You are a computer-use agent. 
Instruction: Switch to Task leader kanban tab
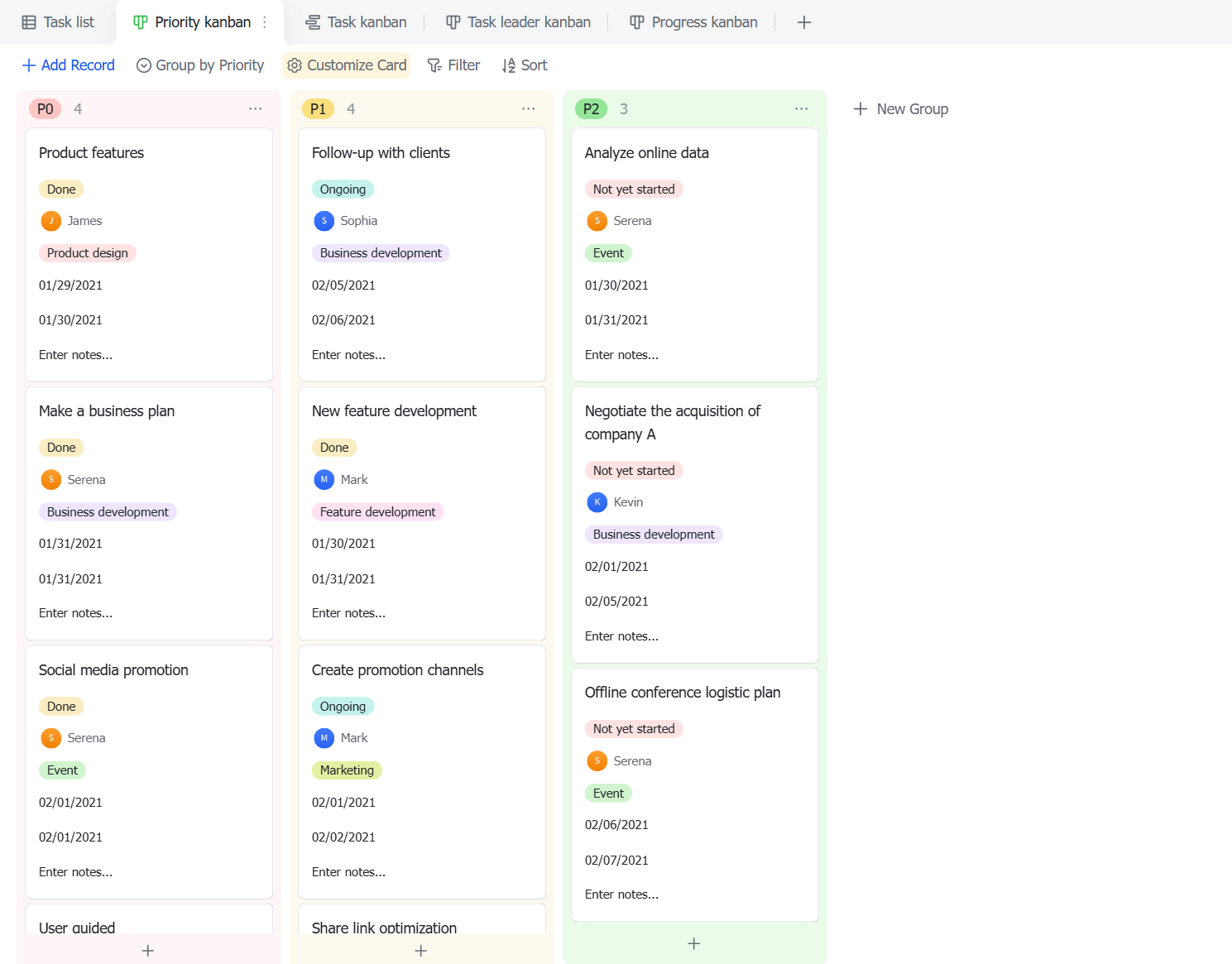[519, 22]
